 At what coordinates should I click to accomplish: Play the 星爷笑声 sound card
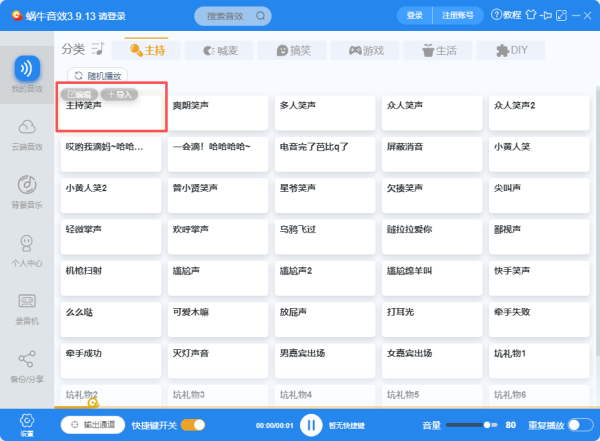pos(325,195)
